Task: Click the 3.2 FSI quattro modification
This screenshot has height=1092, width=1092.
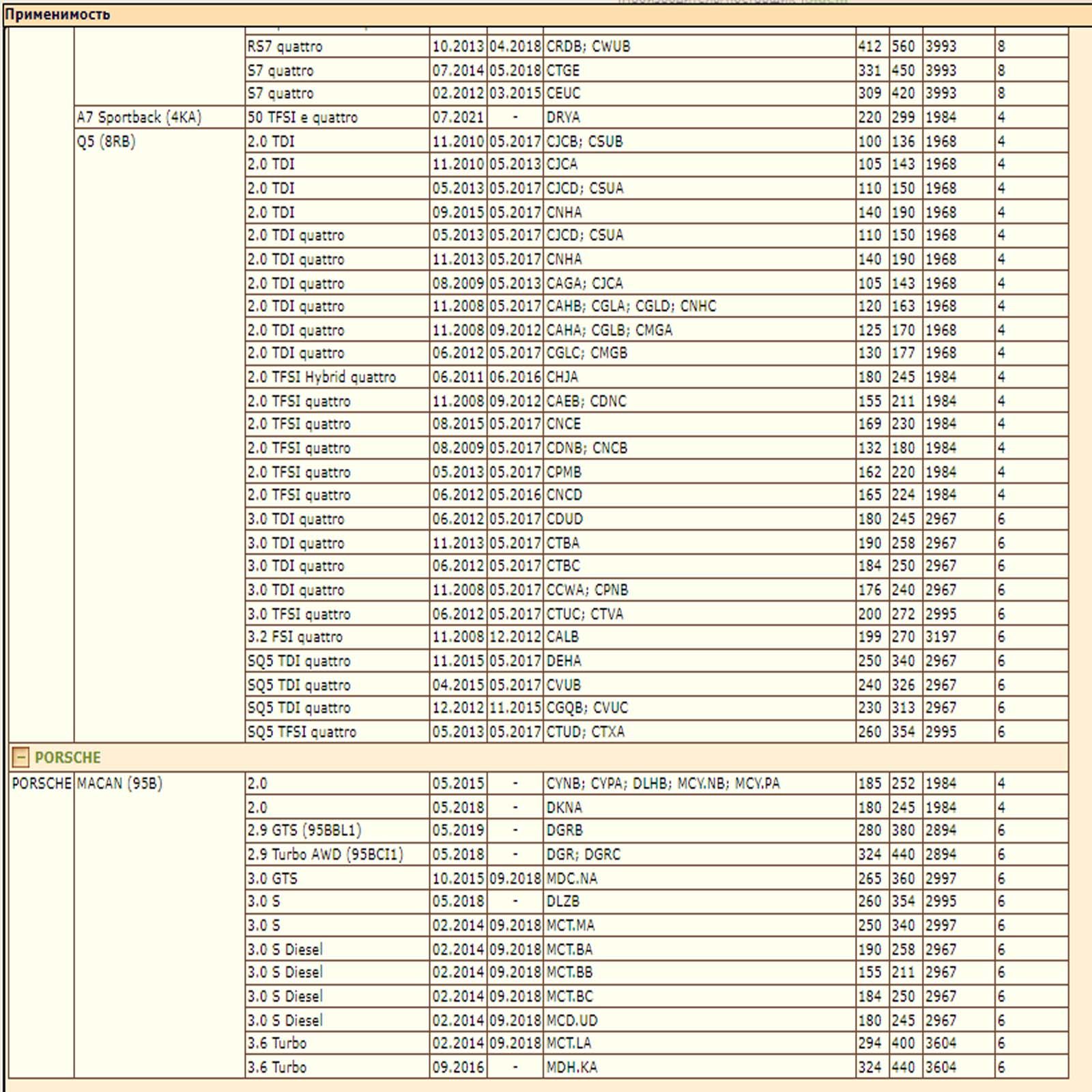Action: (x=295, y=637)
